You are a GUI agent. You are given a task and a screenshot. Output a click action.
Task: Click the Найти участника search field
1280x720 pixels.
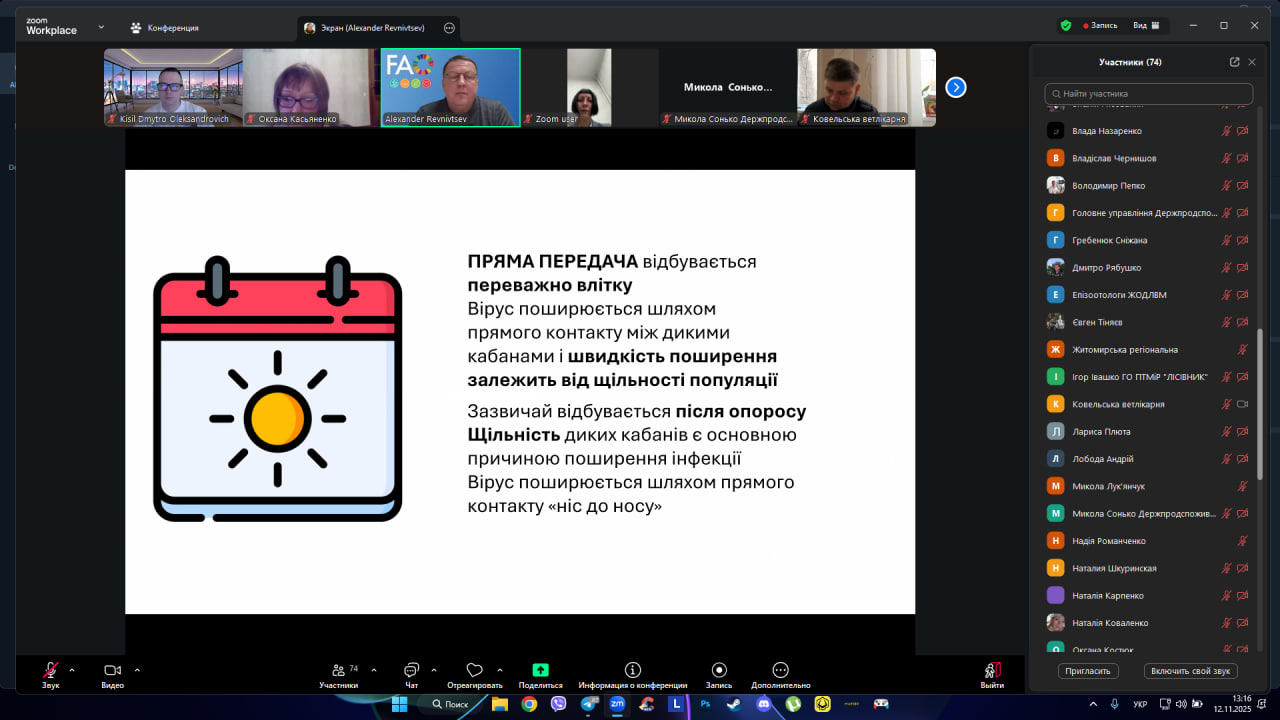tap(1148, 94)
